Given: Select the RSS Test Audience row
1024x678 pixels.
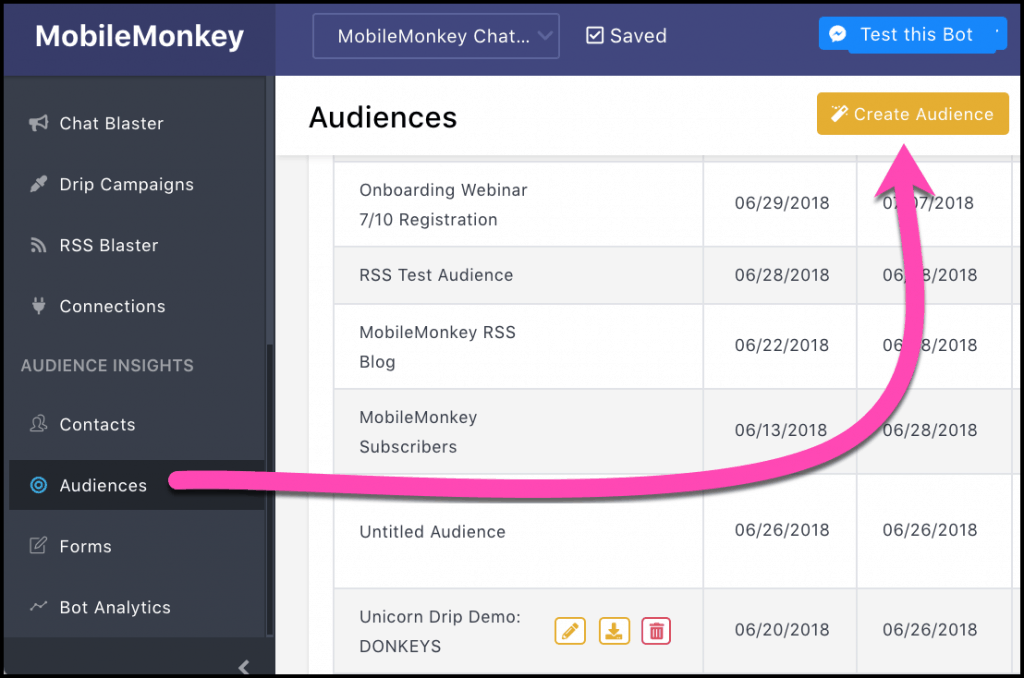Looking at the screenshot, I should pyautogui.click(x=436, y=275).
